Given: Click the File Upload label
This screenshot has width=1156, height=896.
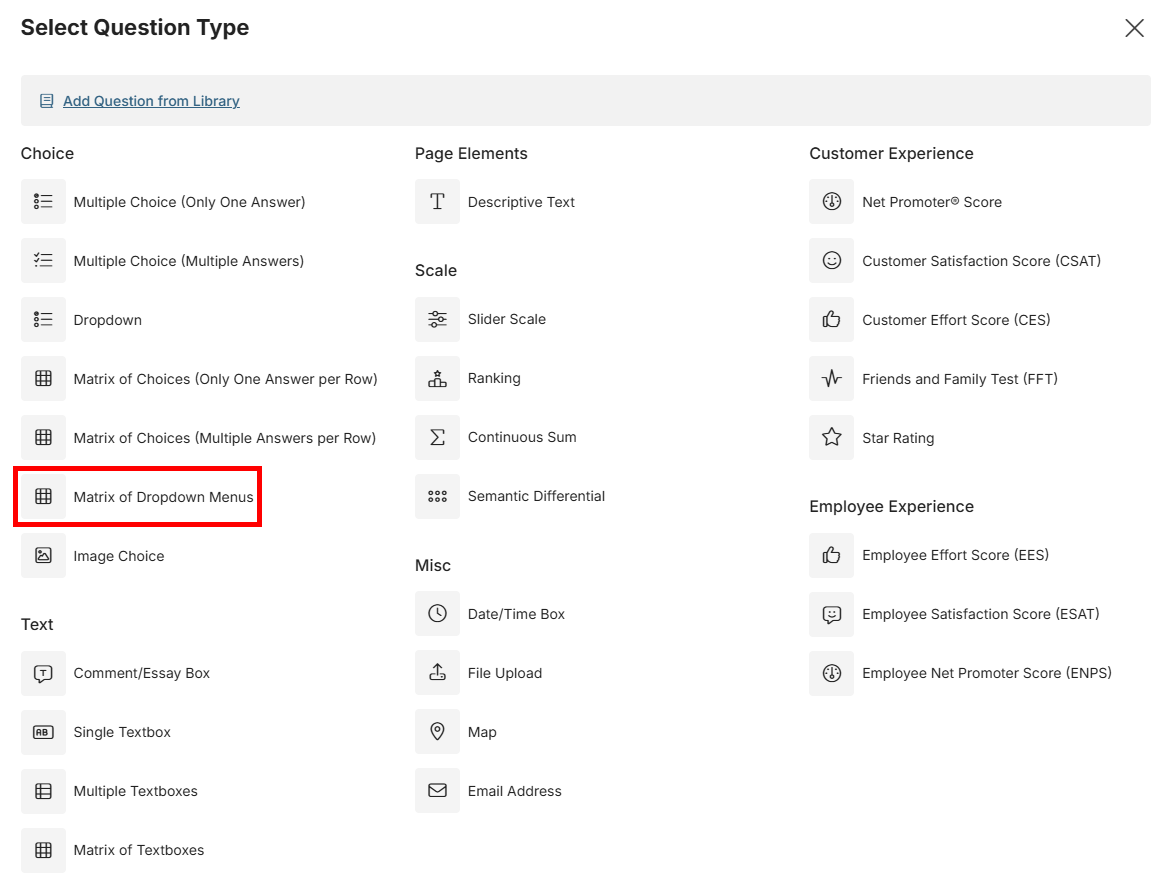Looking at the screenshot, I should 505,673.
